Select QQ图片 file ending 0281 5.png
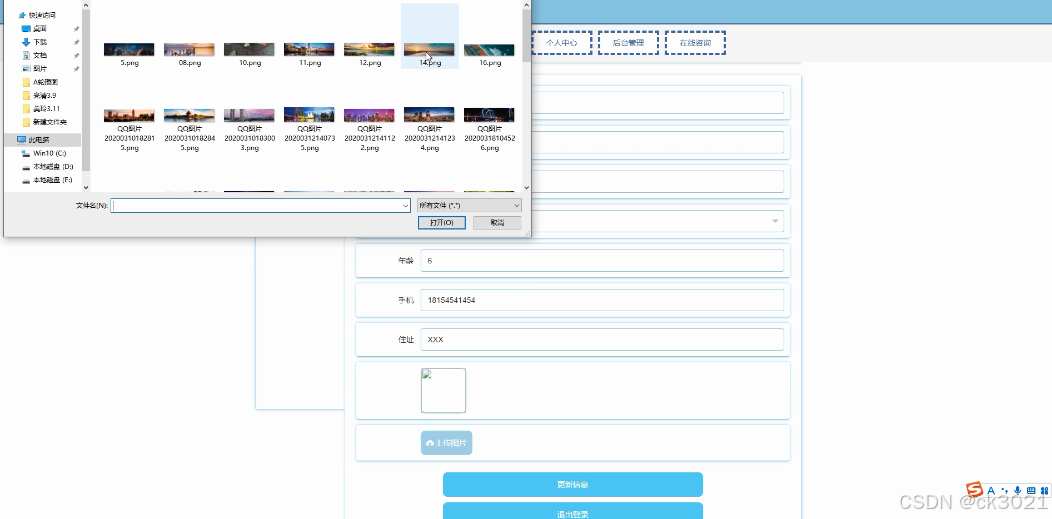This screenshot has height=519, width=1052. (x=129, y=129)
